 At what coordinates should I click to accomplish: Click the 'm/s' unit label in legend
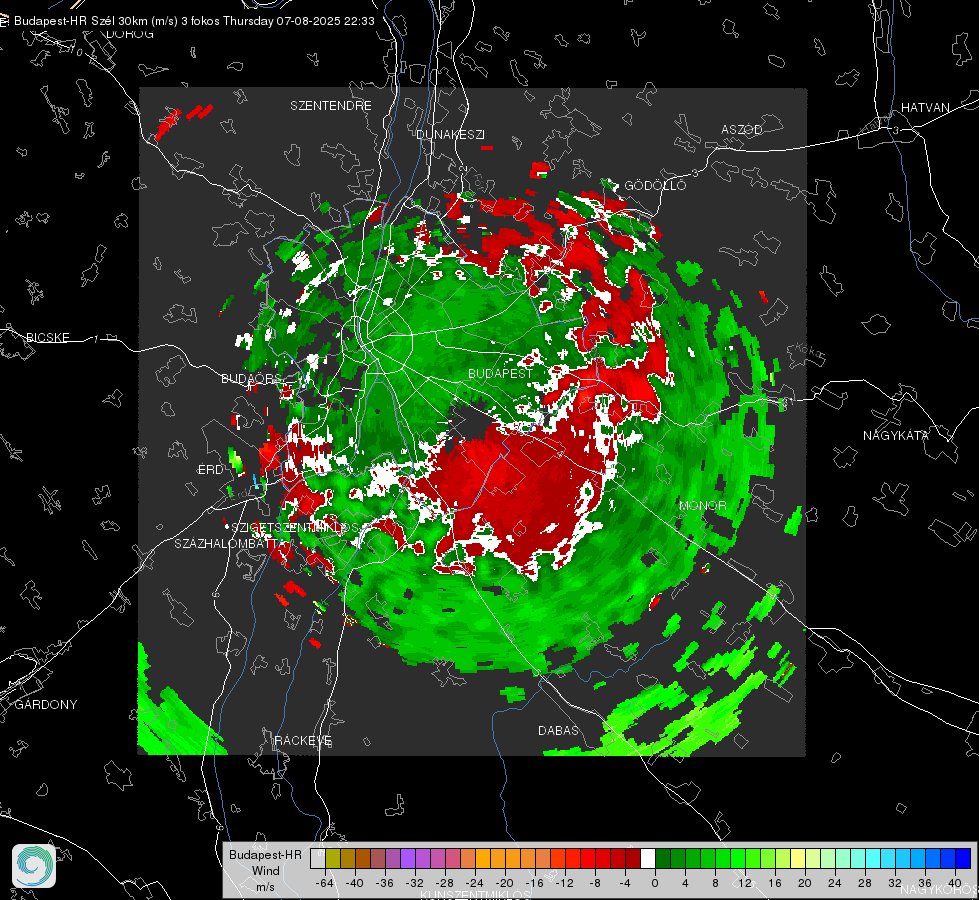265,887
